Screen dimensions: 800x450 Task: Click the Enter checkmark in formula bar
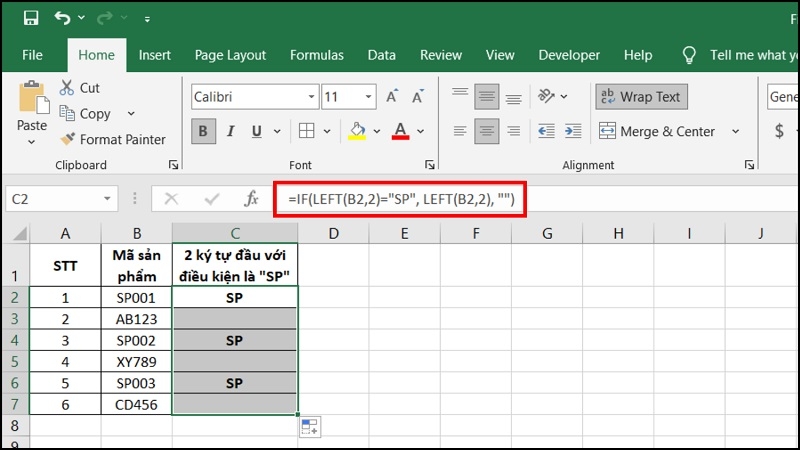[x=212, y=198]
